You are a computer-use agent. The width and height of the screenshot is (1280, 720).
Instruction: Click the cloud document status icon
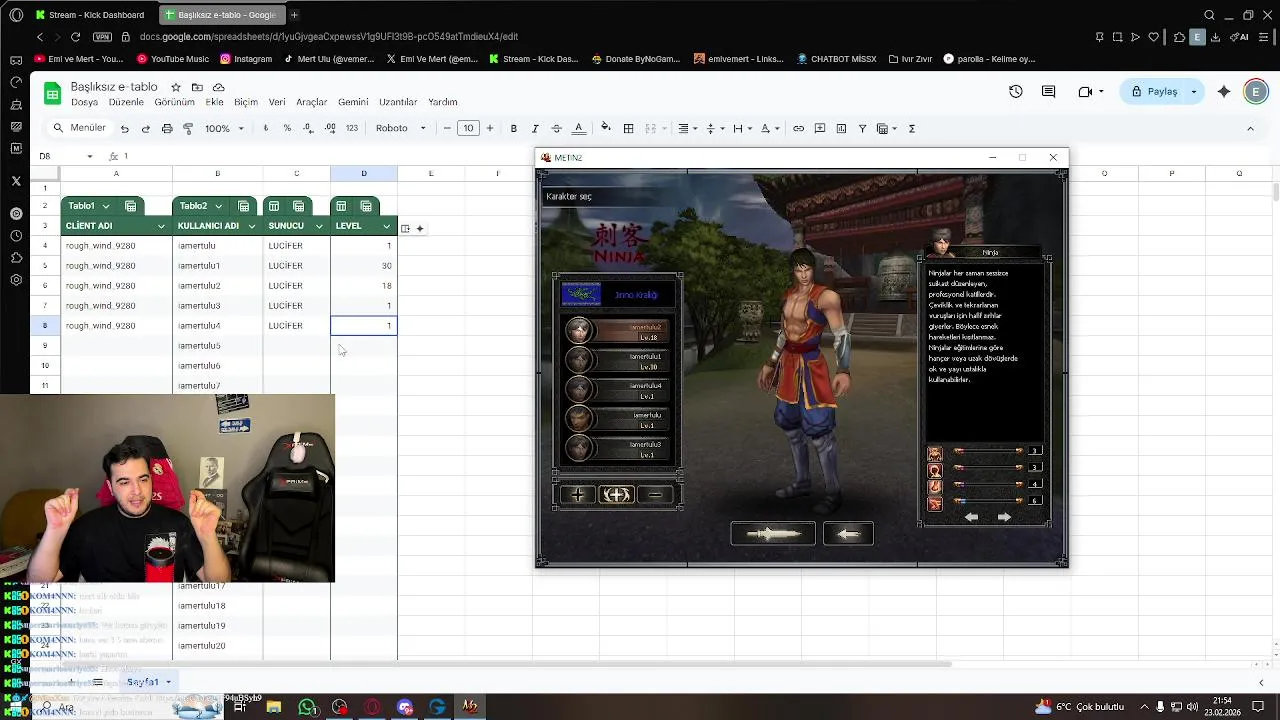(218, 87)
